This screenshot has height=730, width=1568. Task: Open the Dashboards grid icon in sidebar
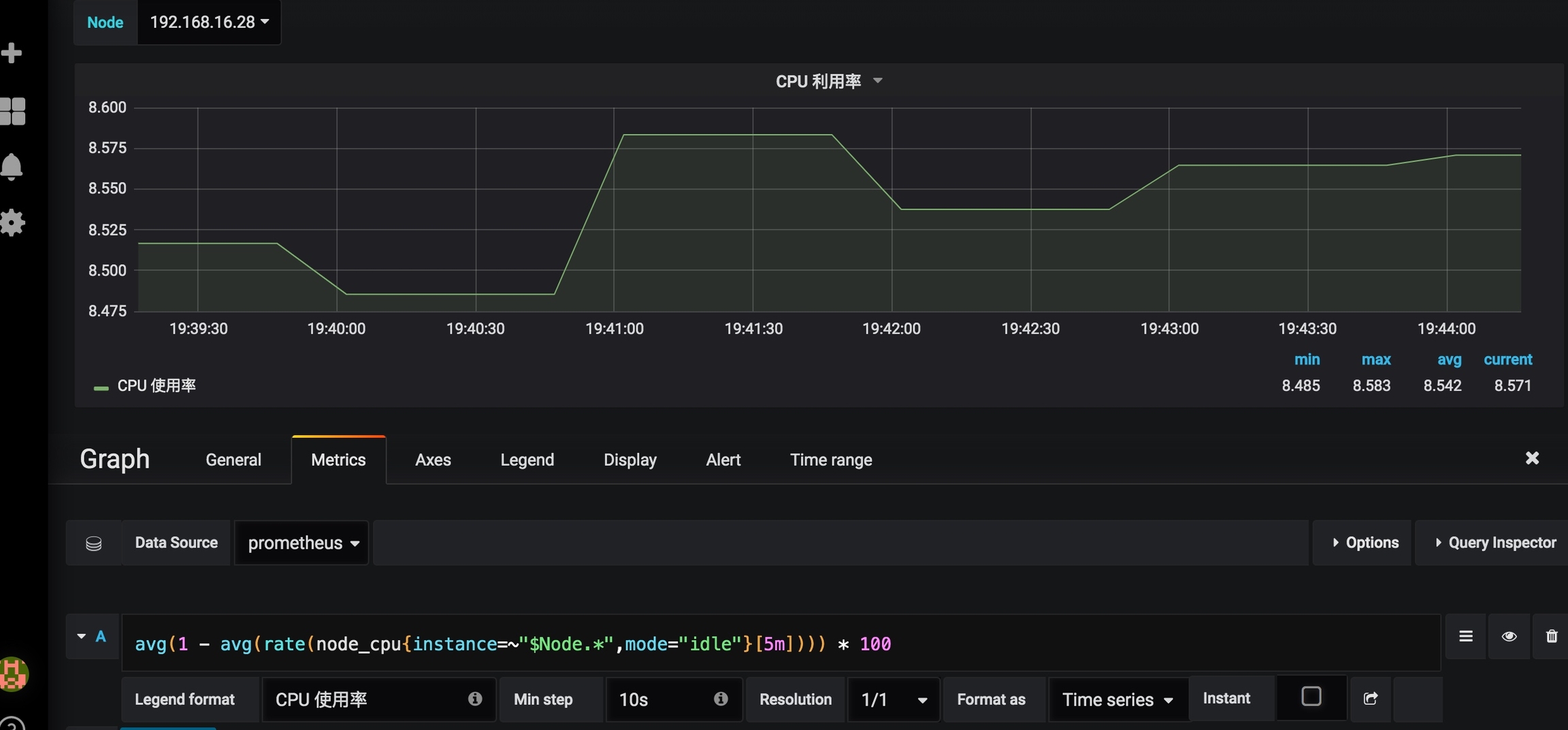click(x=12, y=111)
